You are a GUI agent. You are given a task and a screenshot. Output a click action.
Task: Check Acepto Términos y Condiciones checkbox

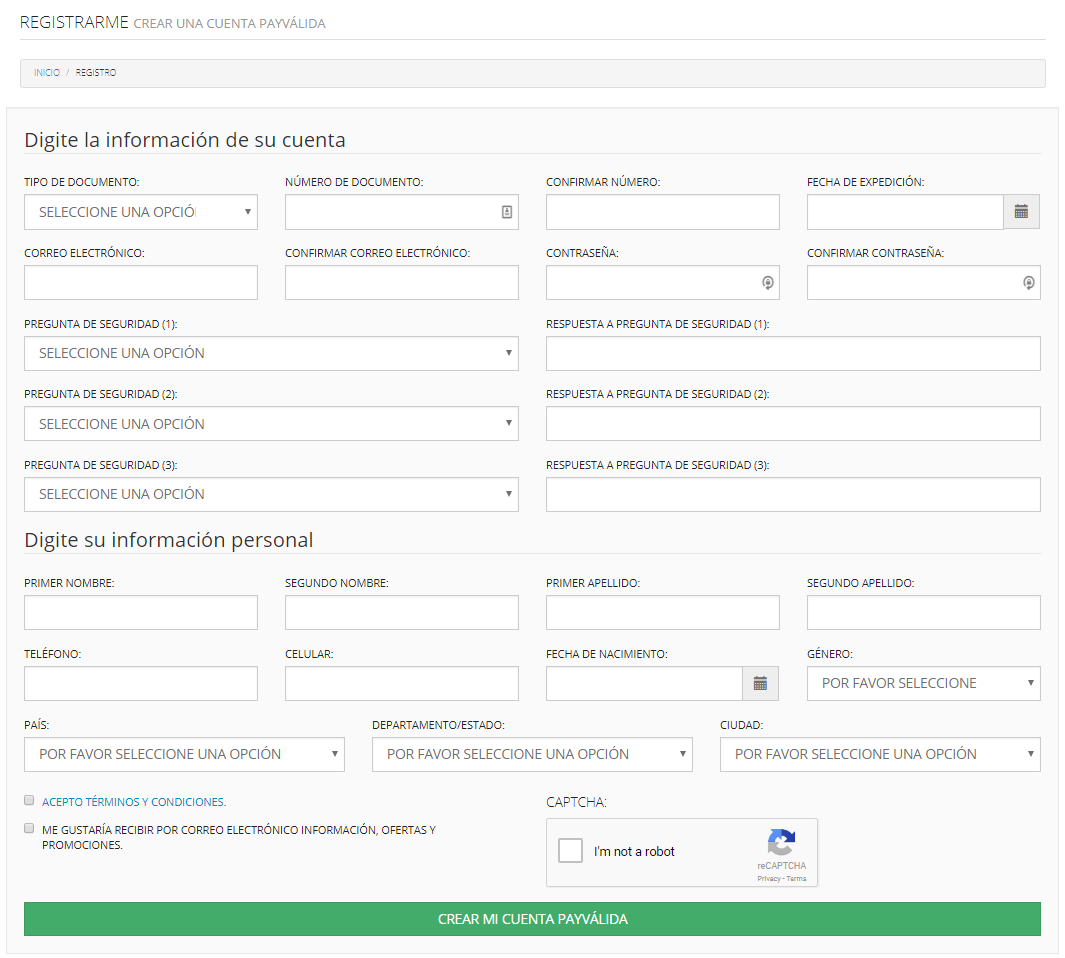(x=29, y=800)
